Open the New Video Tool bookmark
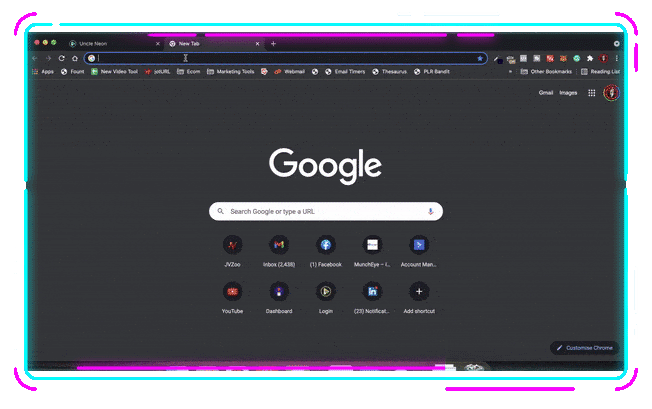Image resolution: width=652 pixels, height=409 pixels. click(x=114, y=71)
